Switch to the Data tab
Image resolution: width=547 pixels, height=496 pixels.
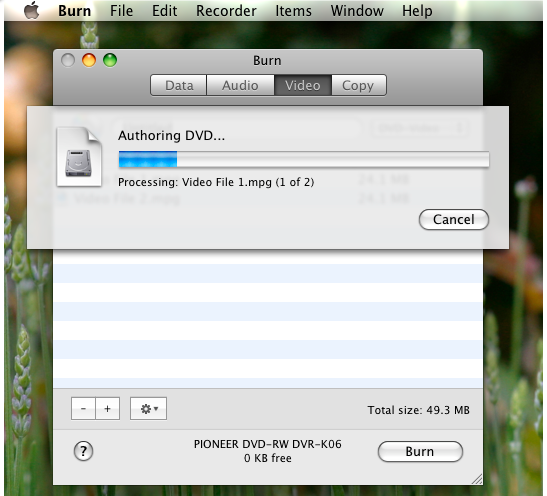coord(179,85)
